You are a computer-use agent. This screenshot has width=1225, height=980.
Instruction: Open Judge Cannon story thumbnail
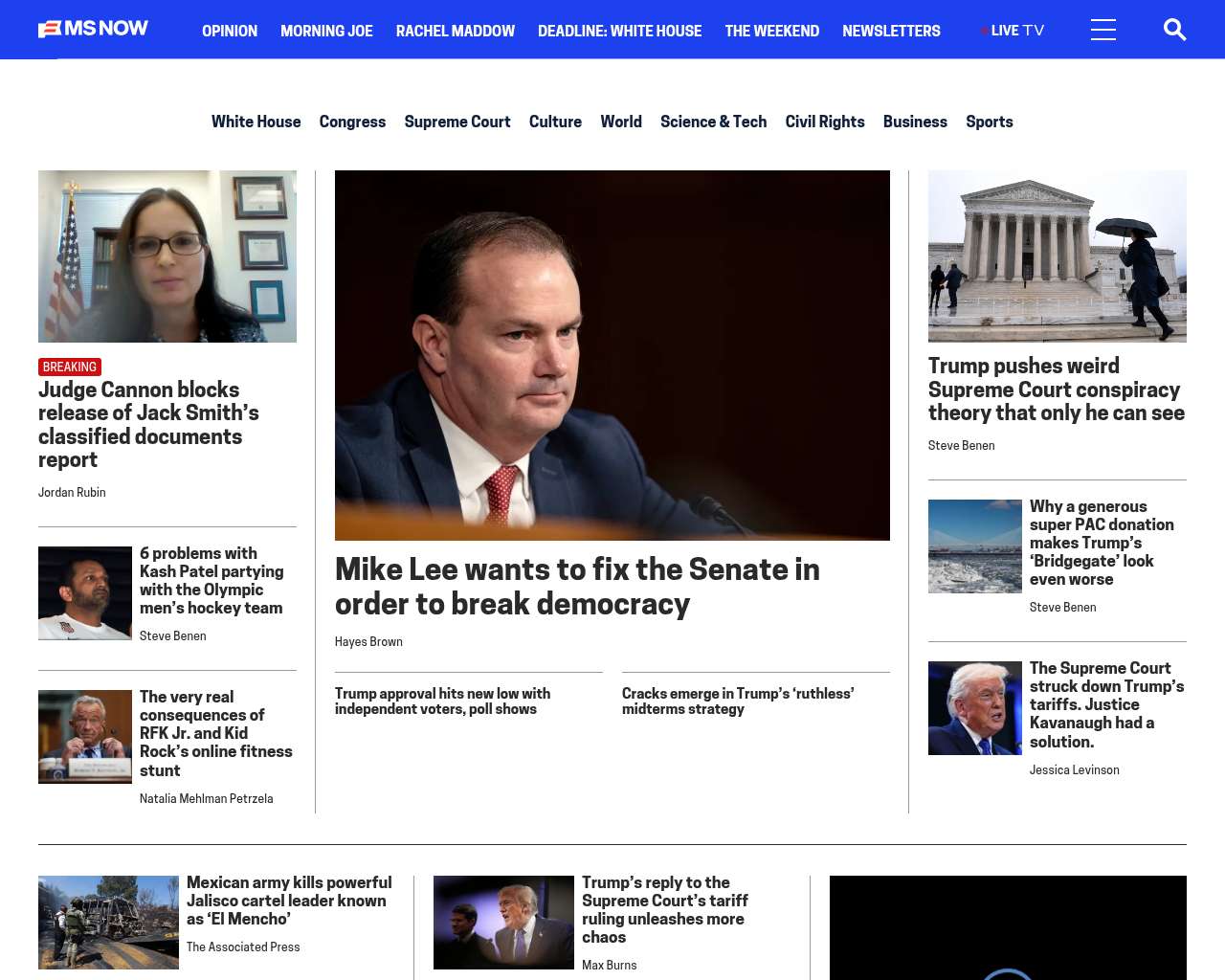pyautogui.click(x=167, y=256)
